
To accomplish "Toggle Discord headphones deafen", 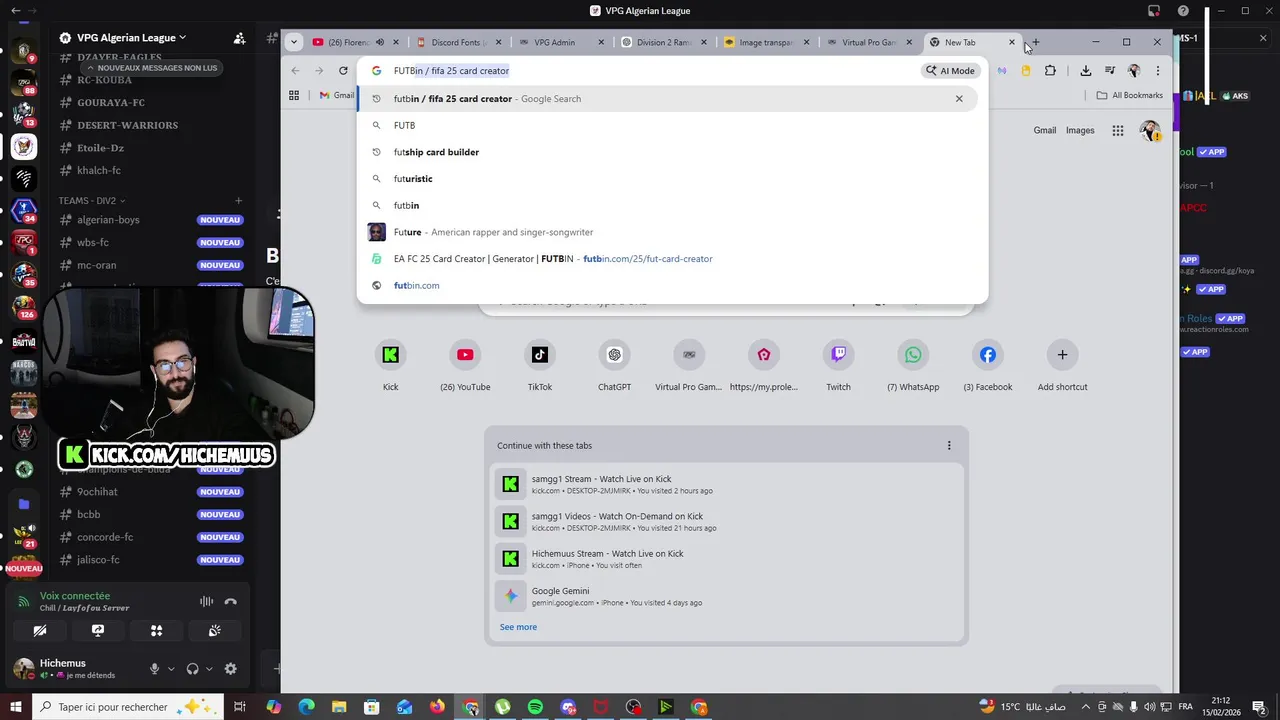I will [193, 669].
